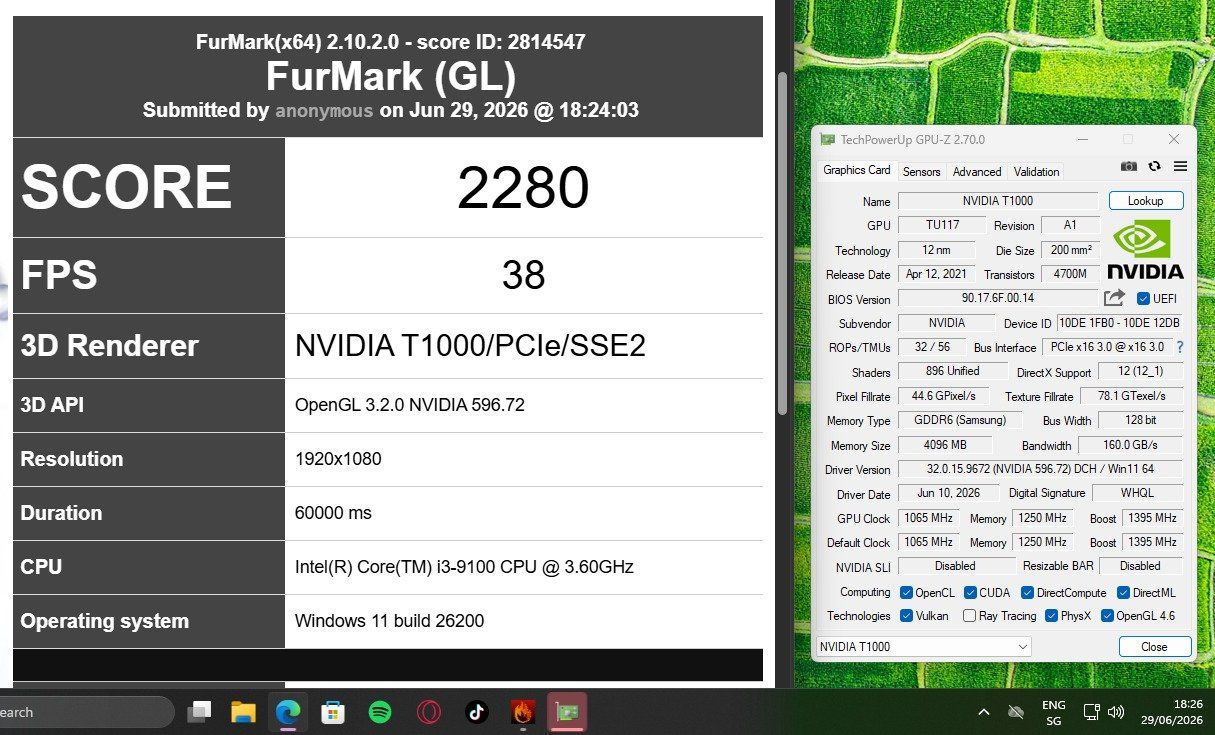Click the BIOS Version field 90.17.6F.00.14
Screen dimensions: 1215x735
coord(997,298)
